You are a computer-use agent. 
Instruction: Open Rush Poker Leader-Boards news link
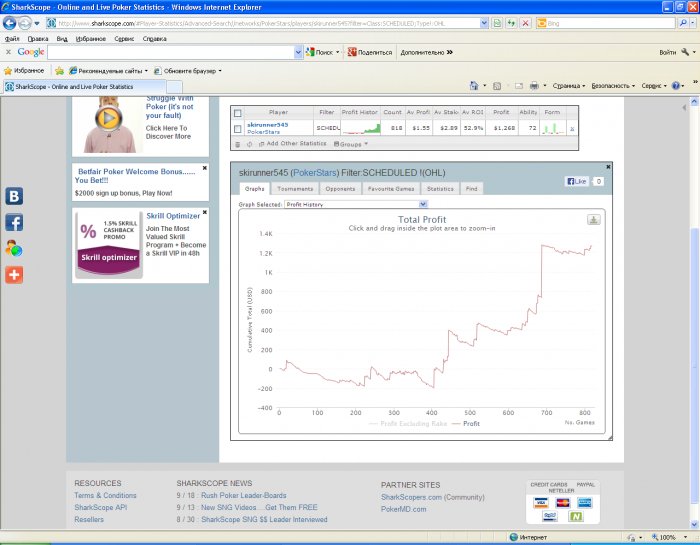coord(244,495)
